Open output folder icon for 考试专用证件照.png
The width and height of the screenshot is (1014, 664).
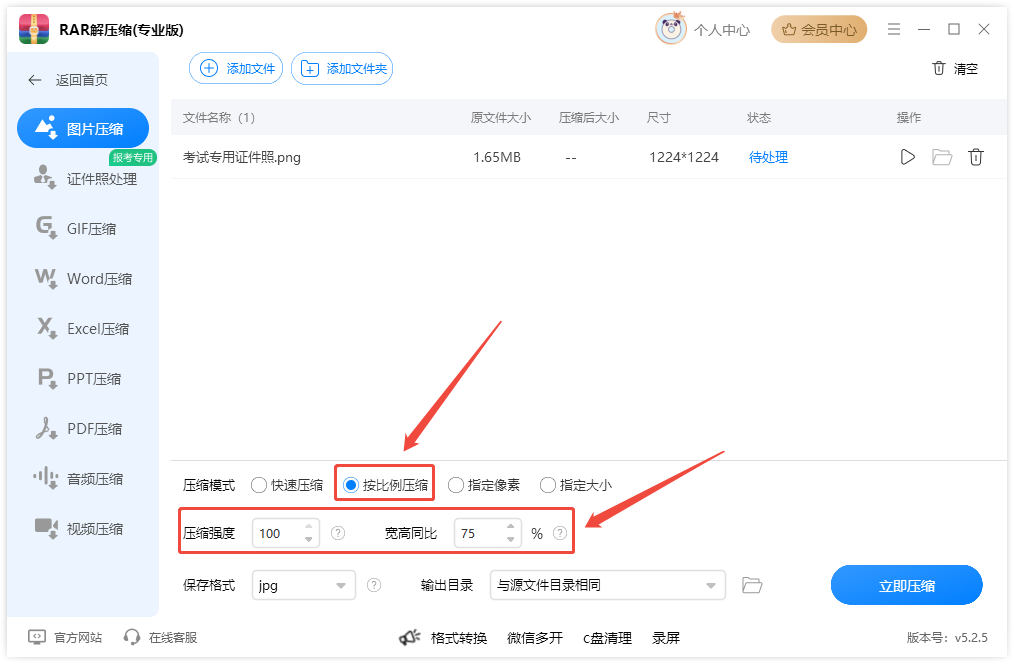(x=942, y=157)
